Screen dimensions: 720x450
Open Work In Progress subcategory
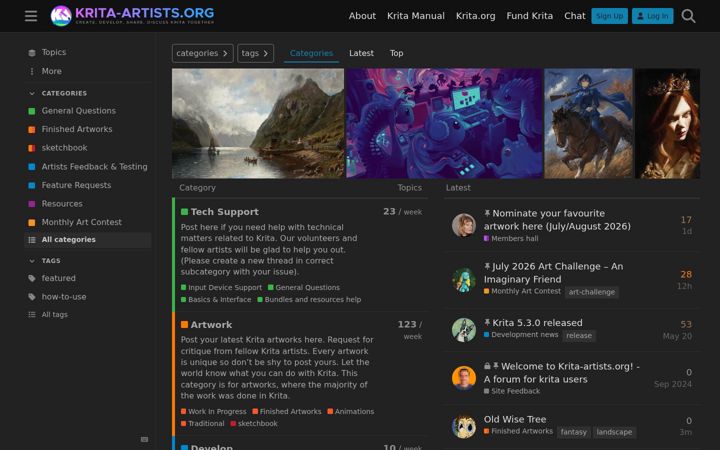(214, 411)
